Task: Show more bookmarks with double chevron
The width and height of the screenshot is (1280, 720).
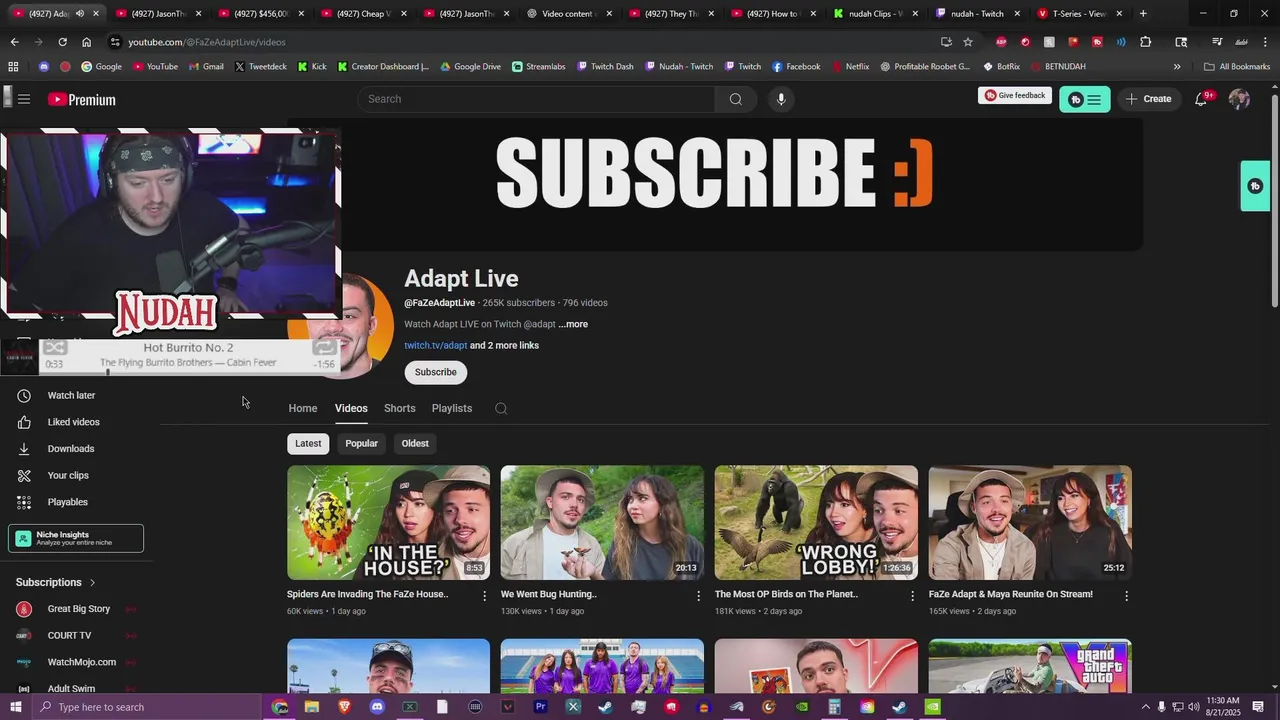Action: tap(1177, 66)
